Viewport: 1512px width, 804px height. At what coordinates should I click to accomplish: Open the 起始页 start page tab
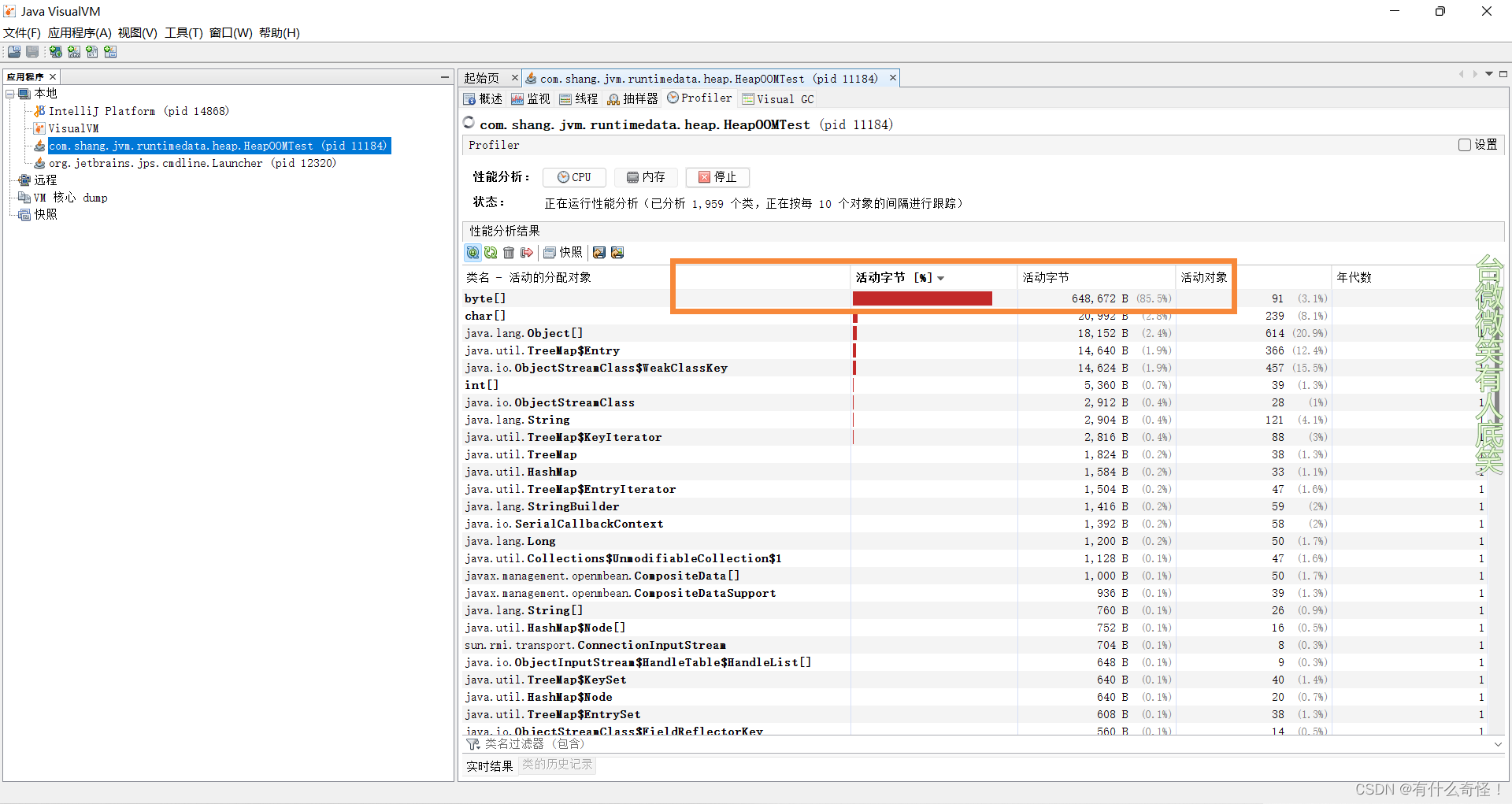[x=481, y=78]
